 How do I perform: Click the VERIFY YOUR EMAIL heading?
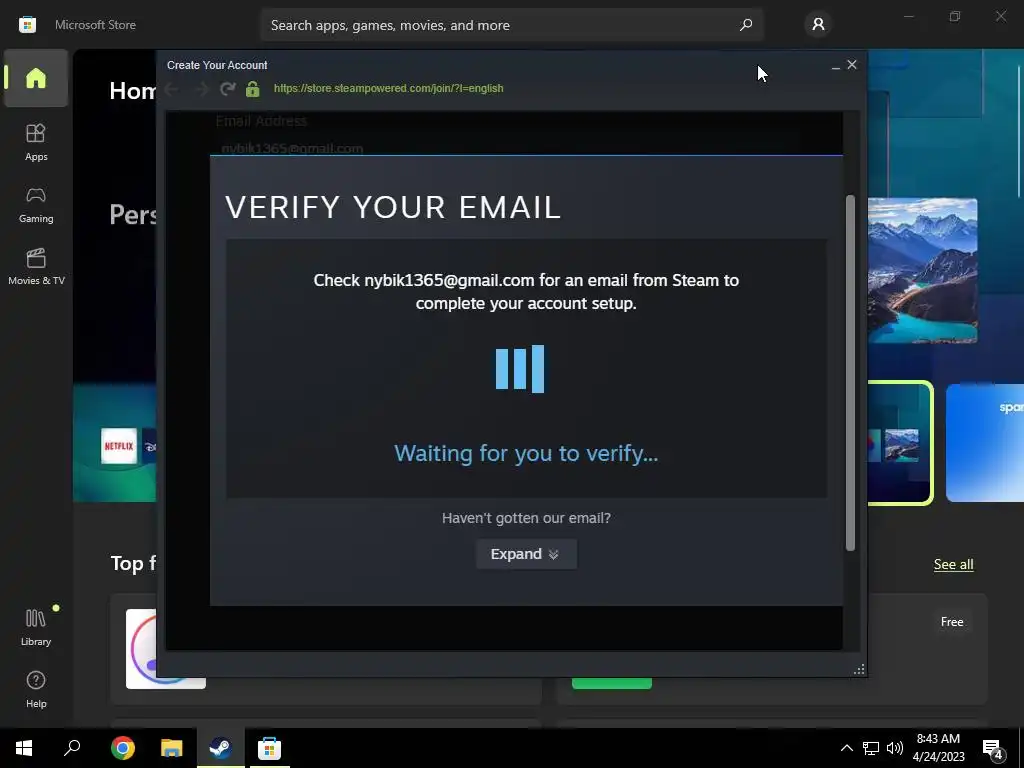392,207
